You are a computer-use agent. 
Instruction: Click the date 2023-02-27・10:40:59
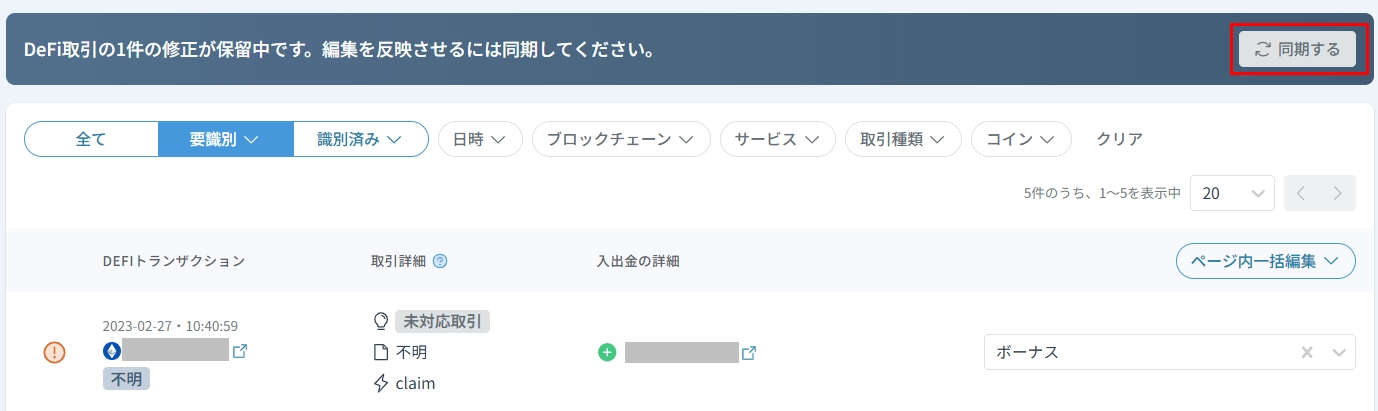pyautogui.click(x=170, y=326)
